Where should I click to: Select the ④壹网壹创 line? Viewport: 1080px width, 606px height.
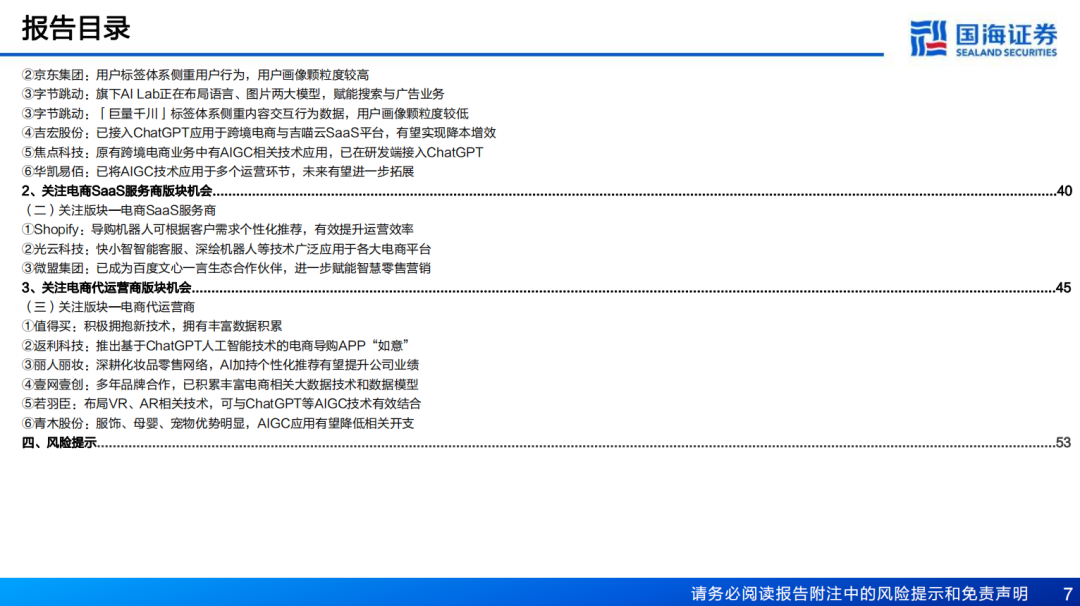point(220,384)
